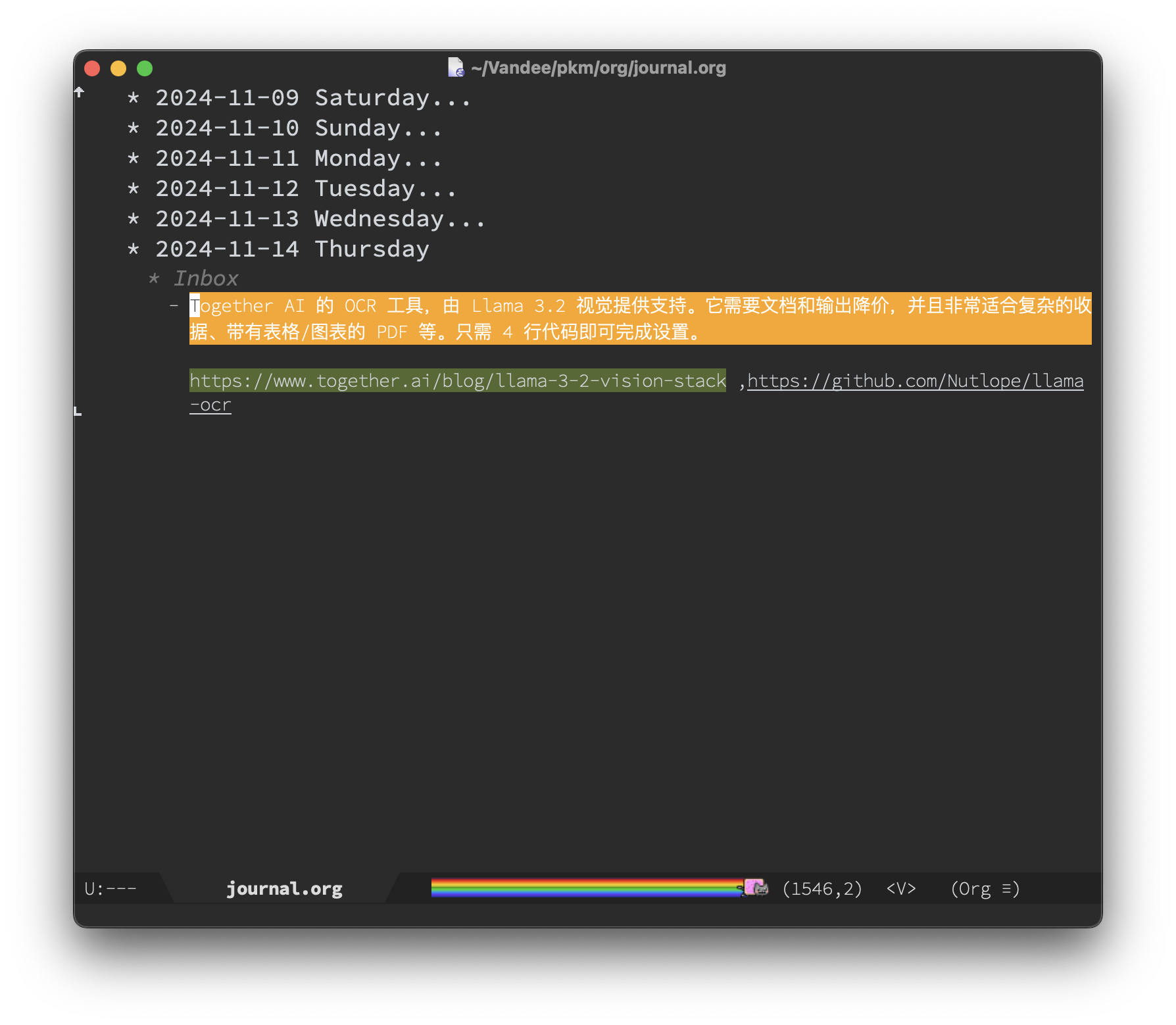This screenshot has height=1025, width=1176.
Task: Click the rainbow progress bar in mode line
Action: coord(585,888)
